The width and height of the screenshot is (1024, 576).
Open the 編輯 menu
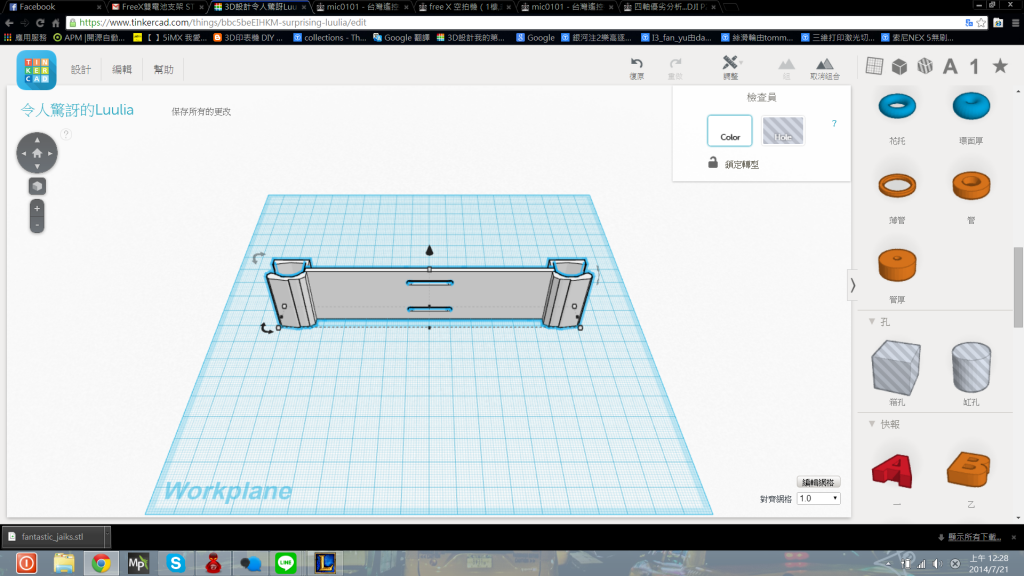[122, 69]
